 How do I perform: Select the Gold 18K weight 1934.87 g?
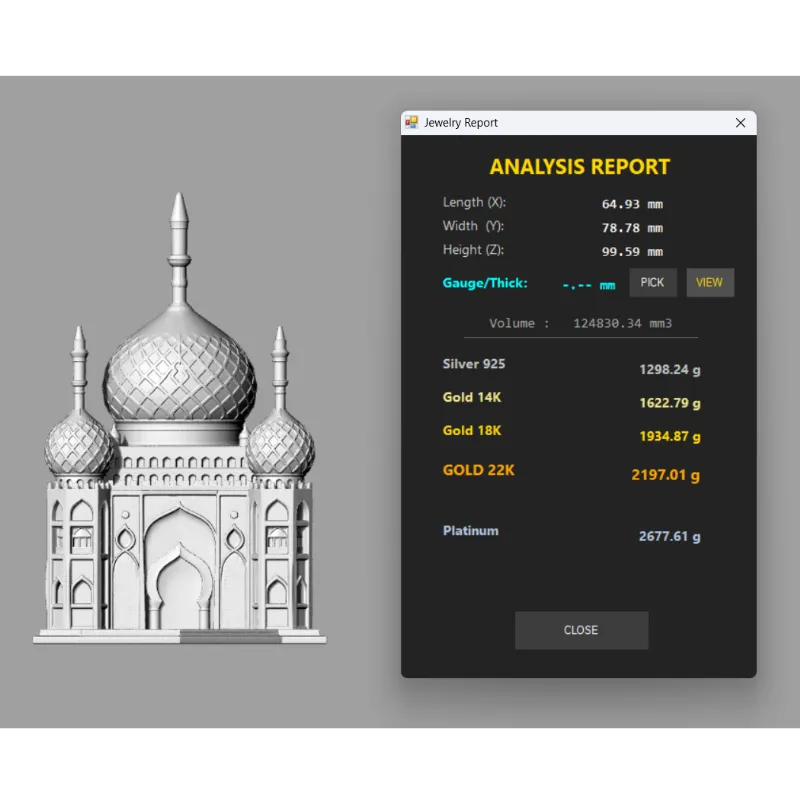669,437
